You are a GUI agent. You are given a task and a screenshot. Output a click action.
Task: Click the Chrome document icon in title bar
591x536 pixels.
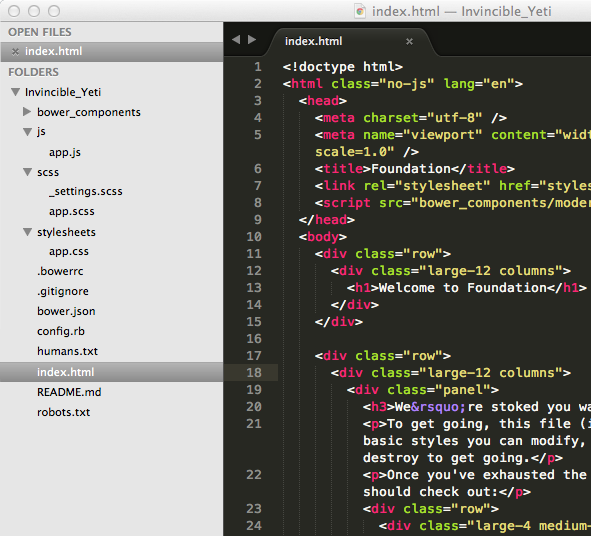pos(360,11)
